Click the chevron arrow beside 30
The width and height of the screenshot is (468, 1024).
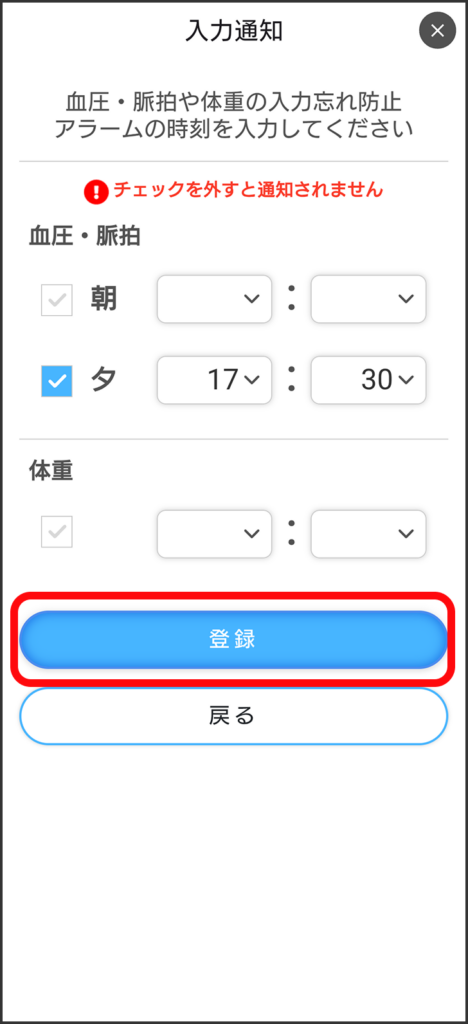click(406, 381)
